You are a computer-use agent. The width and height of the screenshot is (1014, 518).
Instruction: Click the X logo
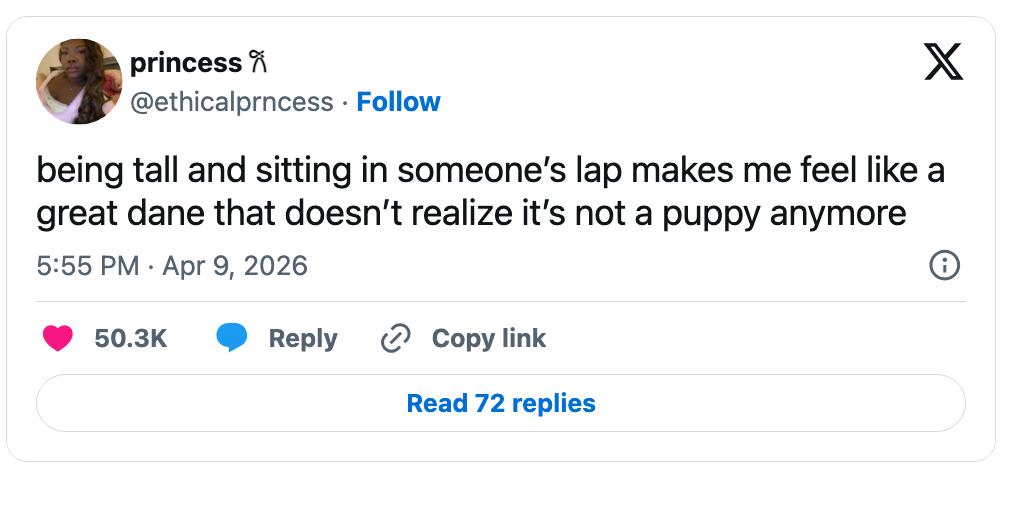(x=943, y=62)
